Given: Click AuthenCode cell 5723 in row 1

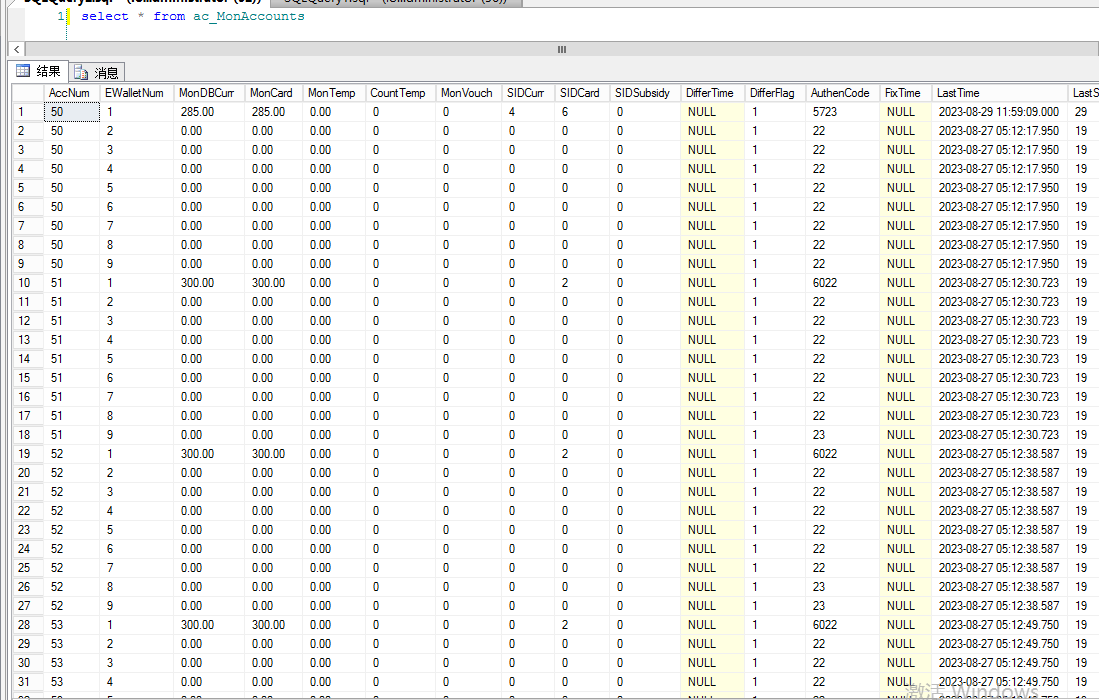Looking at the screenshot, I should [x=825, y=112].
